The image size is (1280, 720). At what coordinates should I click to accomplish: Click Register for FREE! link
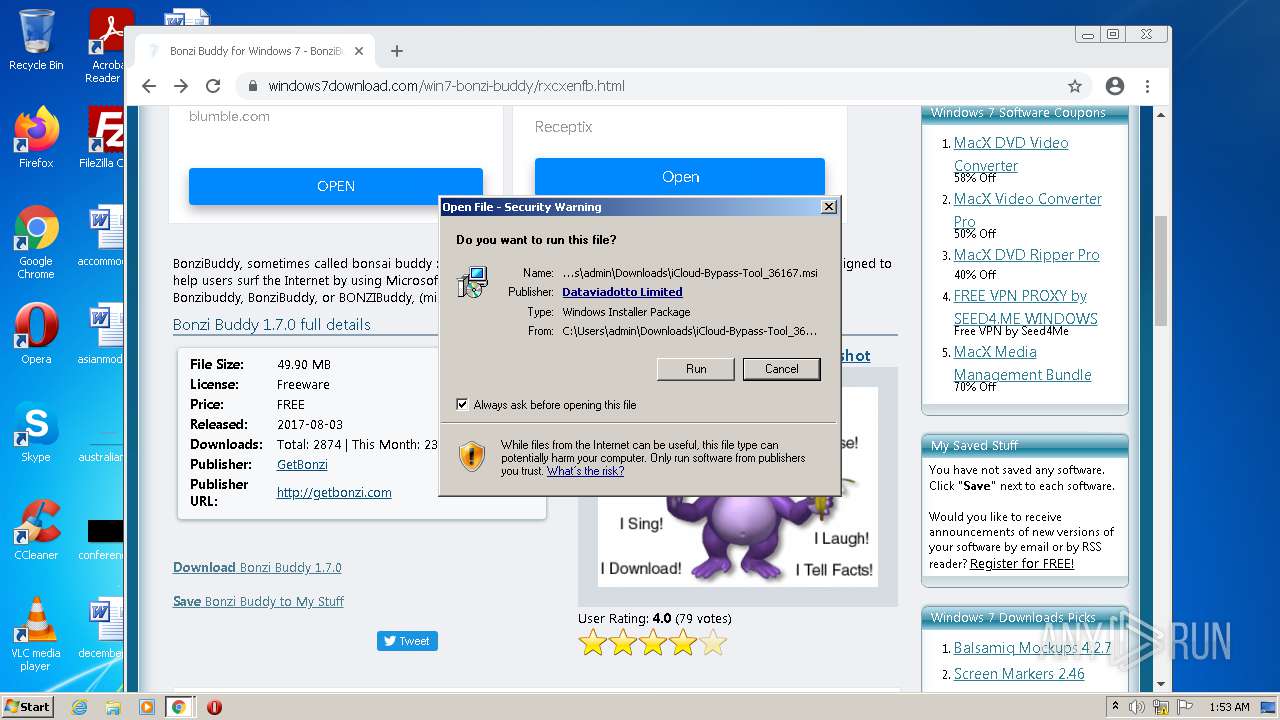coord(1022,564)
